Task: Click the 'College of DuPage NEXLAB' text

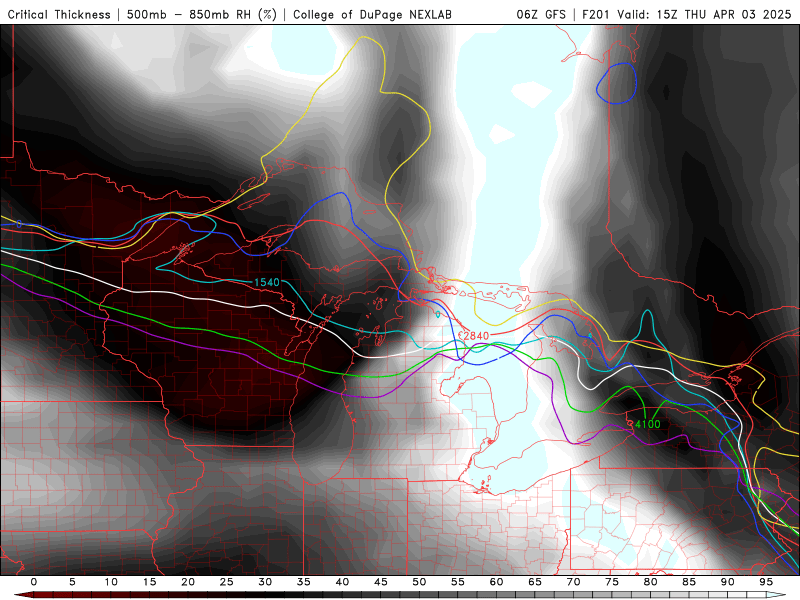Action: coord(372,14)
